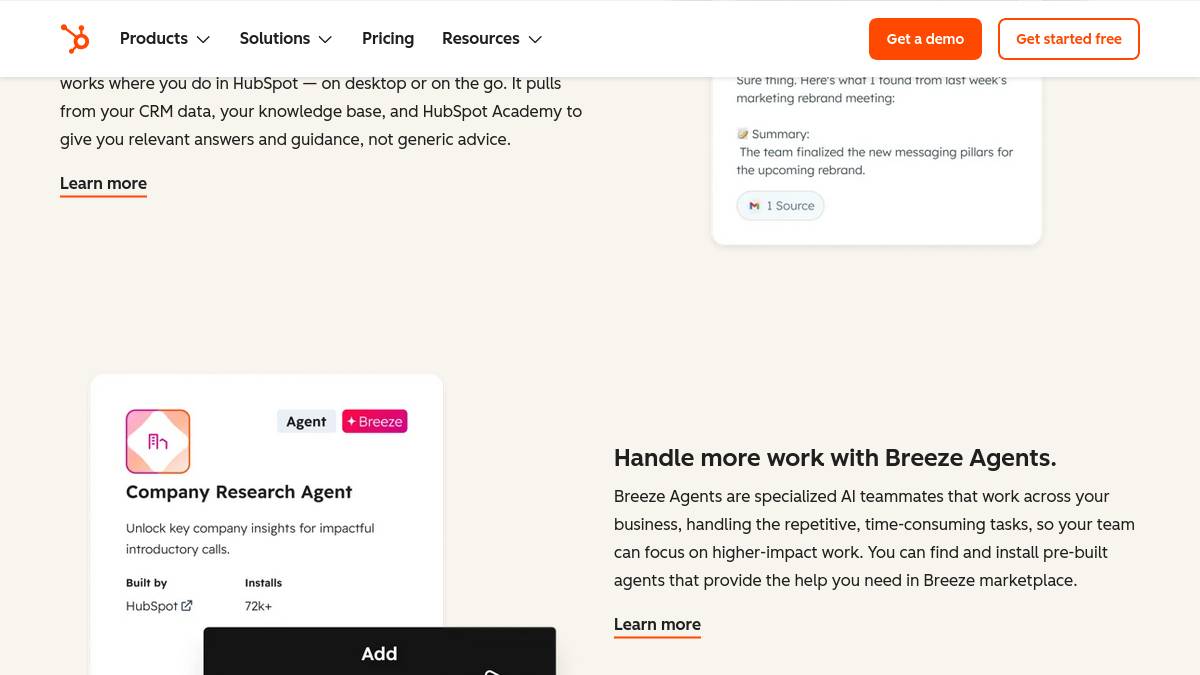Follow Learn more under the Breeze Agents paragraph
The image size is (1200, 675).
[657, 625]
